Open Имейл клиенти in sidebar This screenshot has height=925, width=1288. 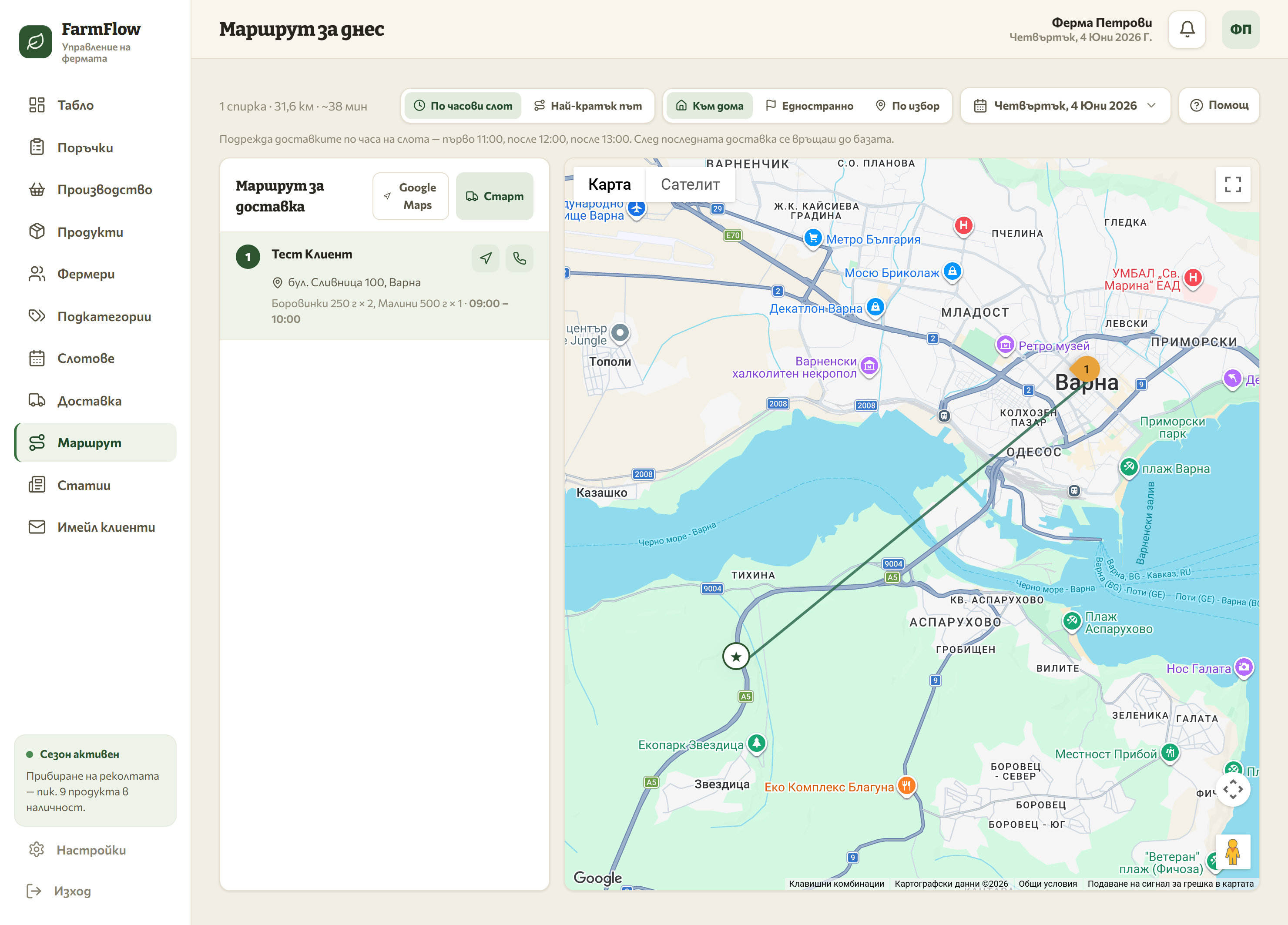95,527
